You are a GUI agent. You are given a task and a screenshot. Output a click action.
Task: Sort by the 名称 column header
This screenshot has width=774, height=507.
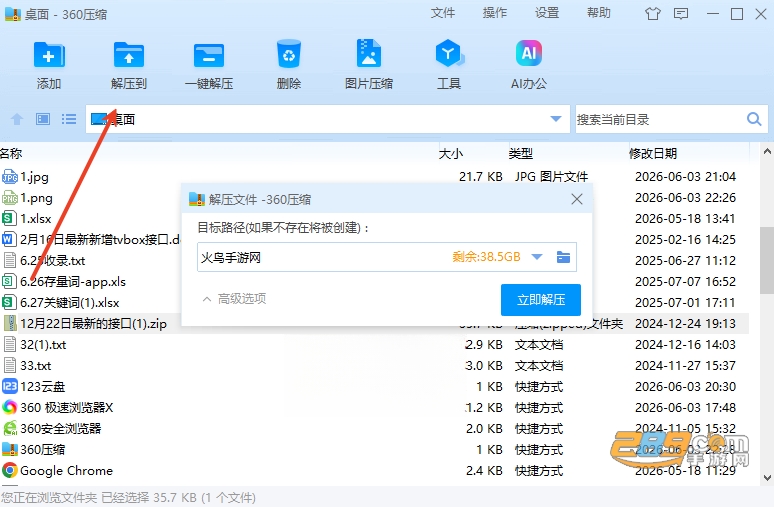11,154
